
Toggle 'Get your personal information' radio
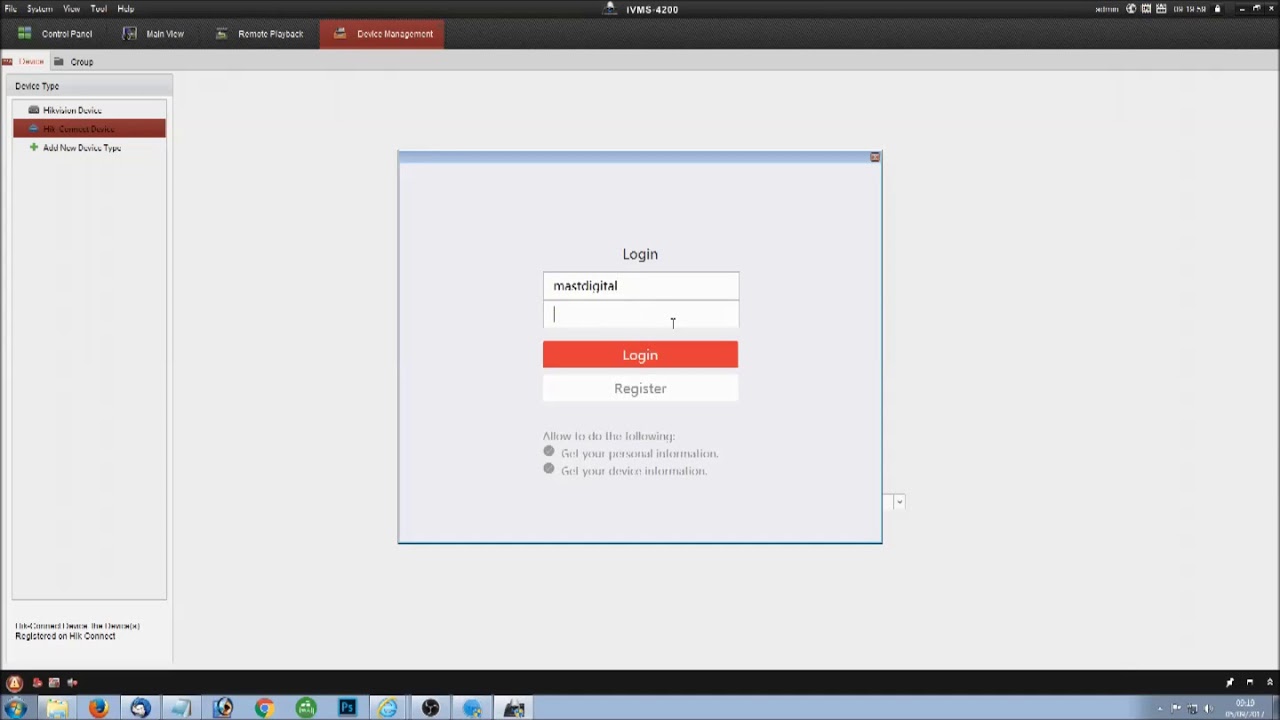(549, 452)
